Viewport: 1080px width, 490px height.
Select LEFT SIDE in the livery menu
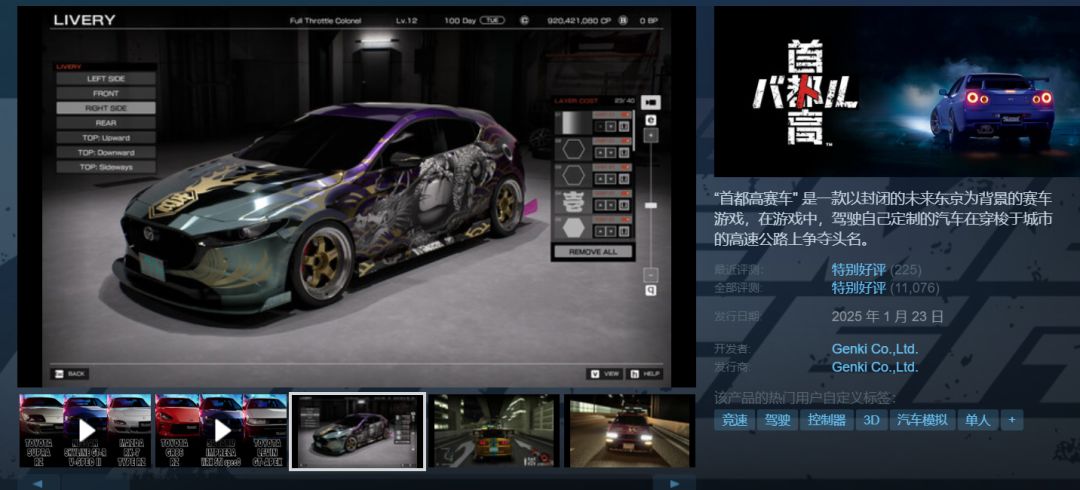point(106,79)
